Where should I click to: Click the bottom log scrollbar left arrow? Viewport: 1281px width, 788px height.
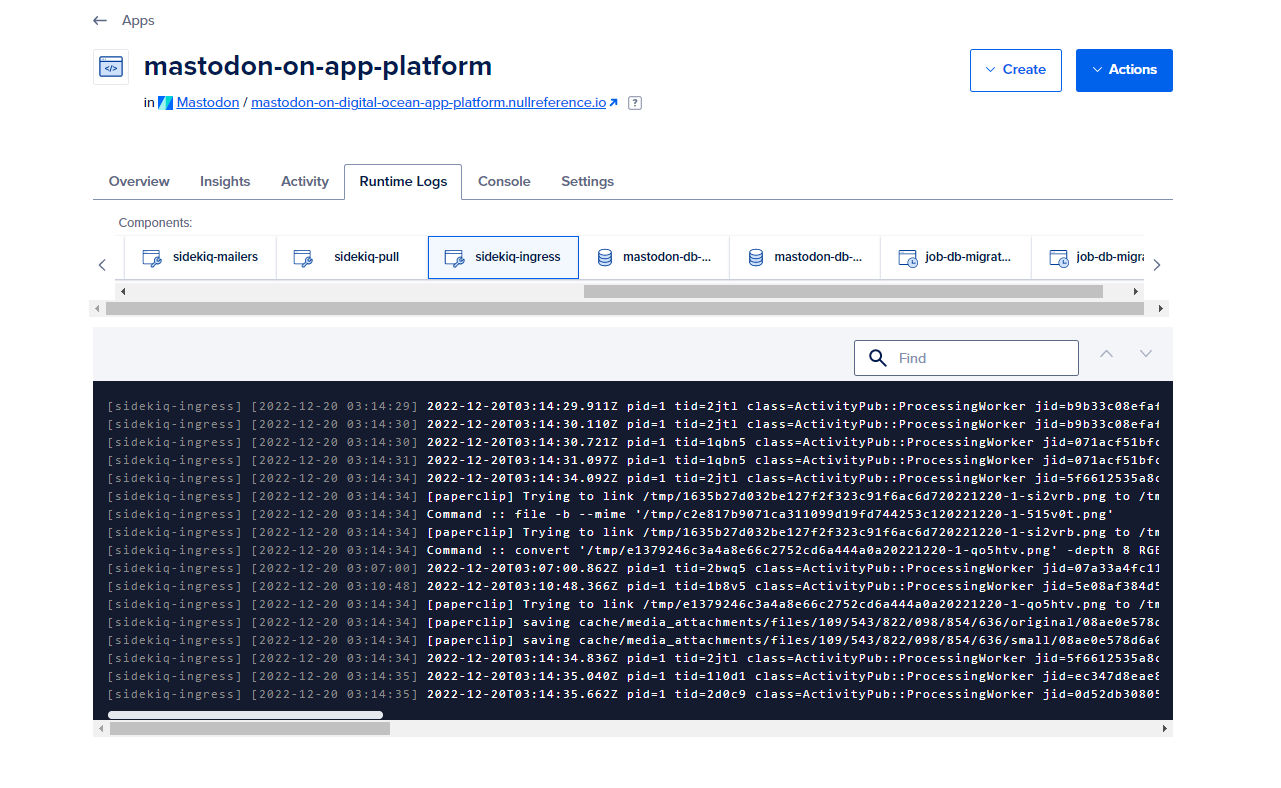[101, 729]
